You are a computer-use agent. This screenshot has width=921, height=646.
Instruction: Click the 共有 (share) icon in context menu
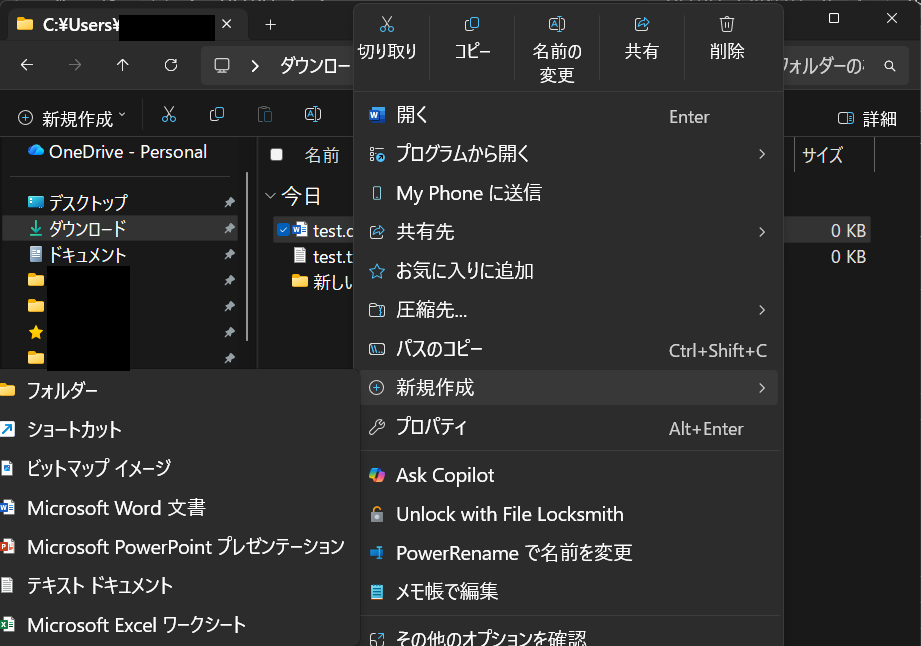pyautogui.click(x=642, y=24)
